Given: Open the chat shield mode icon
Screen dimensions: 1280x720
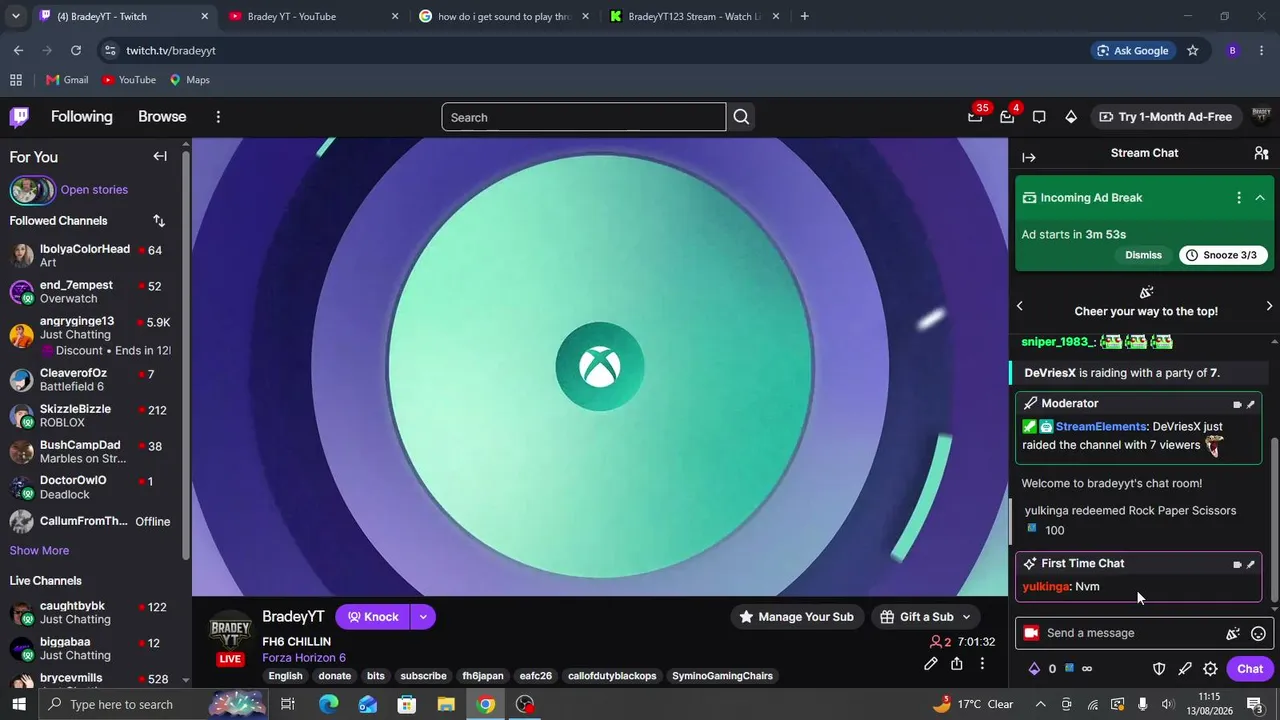Looking at the screenshot, I should [x=1160, y=669].
